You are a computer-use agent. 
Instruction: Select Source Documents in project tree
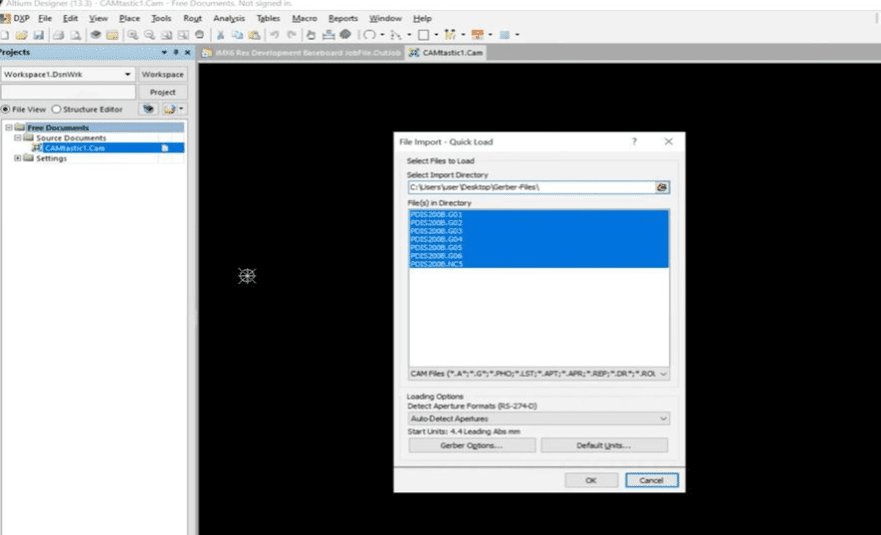point(71,138)
